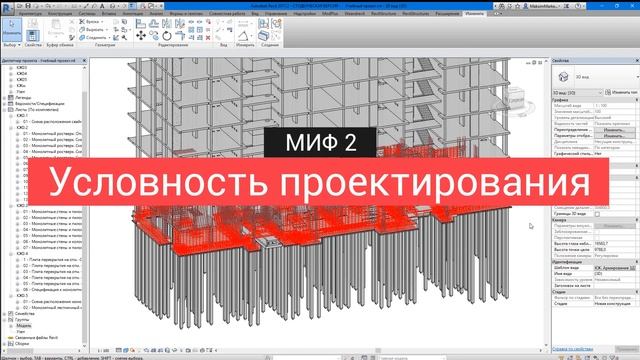640x360 pixels.
Task: Open the Стадия value Новая конструкция
Action: [615, 304]
